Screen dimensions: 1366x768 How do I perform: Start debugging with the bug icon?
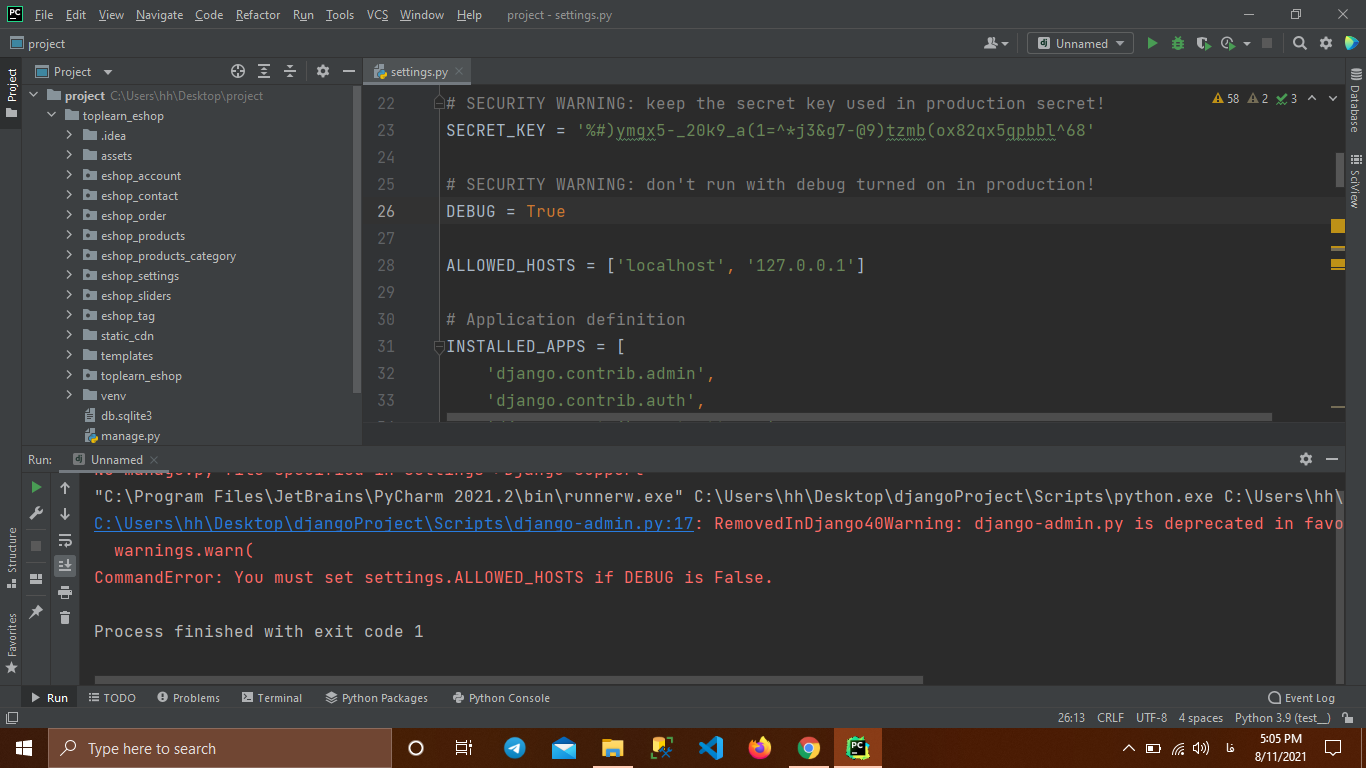[x=1177, y=43]
